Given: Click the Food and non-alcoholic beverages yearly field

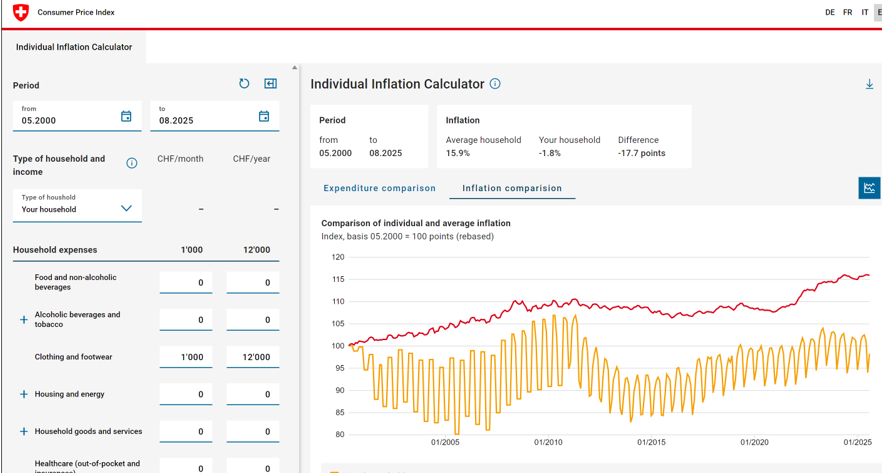Looking at the screenshot, I should point(252,283).
